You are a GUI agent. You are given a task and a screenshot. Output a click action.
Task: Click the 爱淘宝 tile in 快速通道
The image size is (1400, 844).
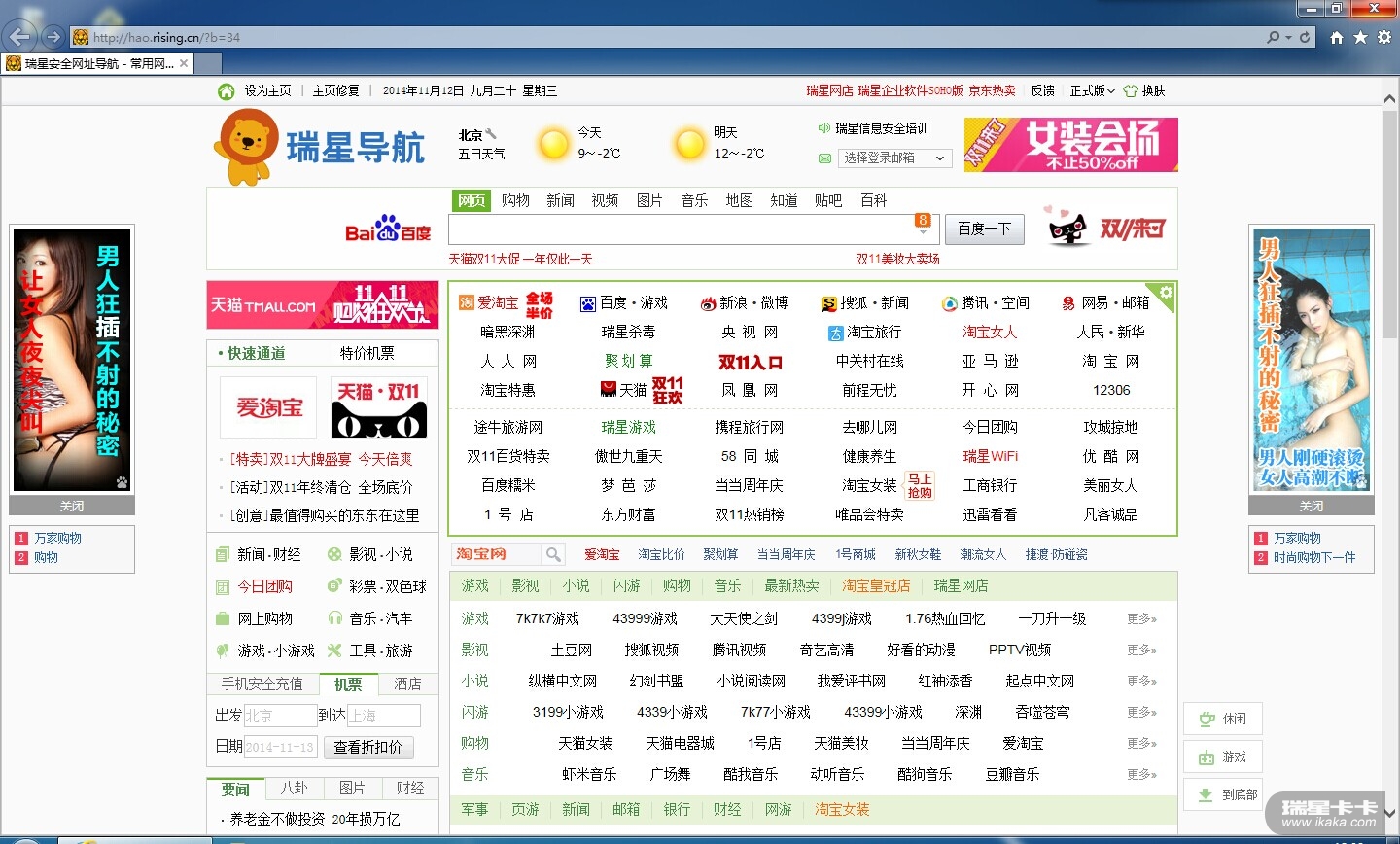tap(268, 407)
